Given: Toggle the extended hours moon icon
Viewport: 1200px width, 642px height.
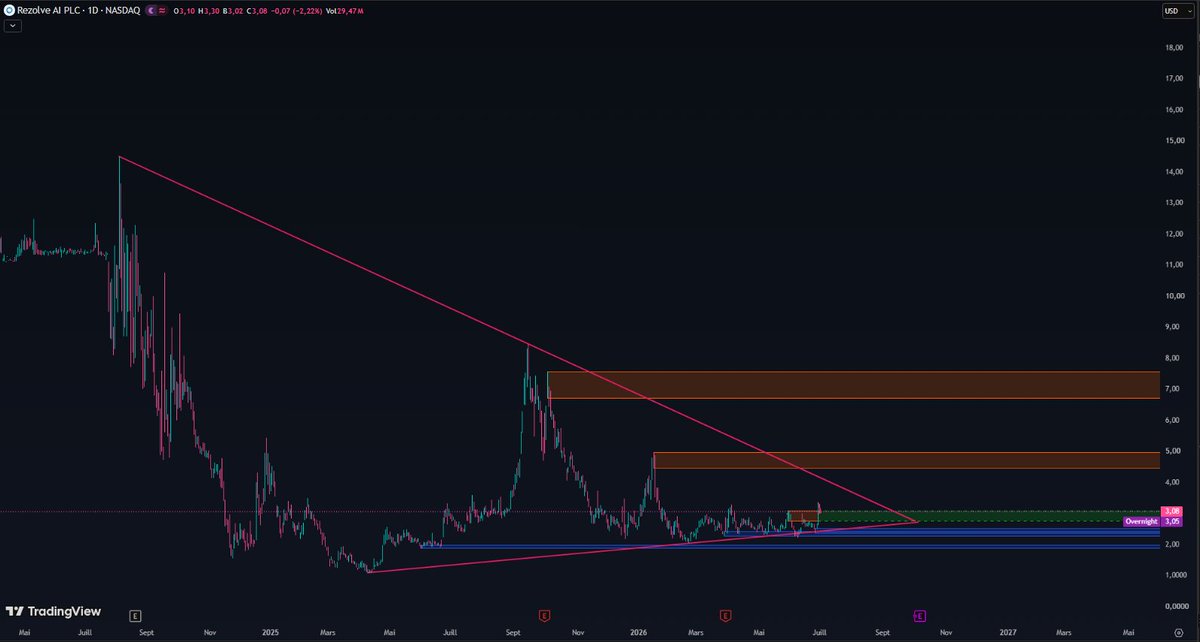Looking at the screenshot, I should [x=152, y=10].
